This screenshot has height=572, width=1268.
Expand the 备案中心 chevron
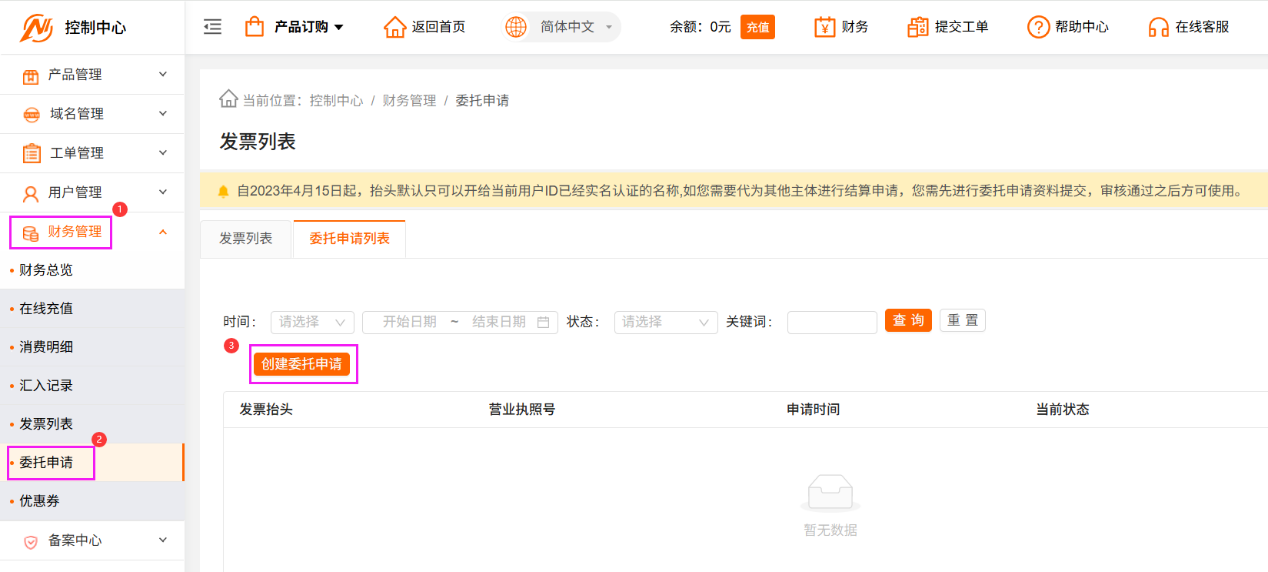pyautogui.click(x=163, y=540)
